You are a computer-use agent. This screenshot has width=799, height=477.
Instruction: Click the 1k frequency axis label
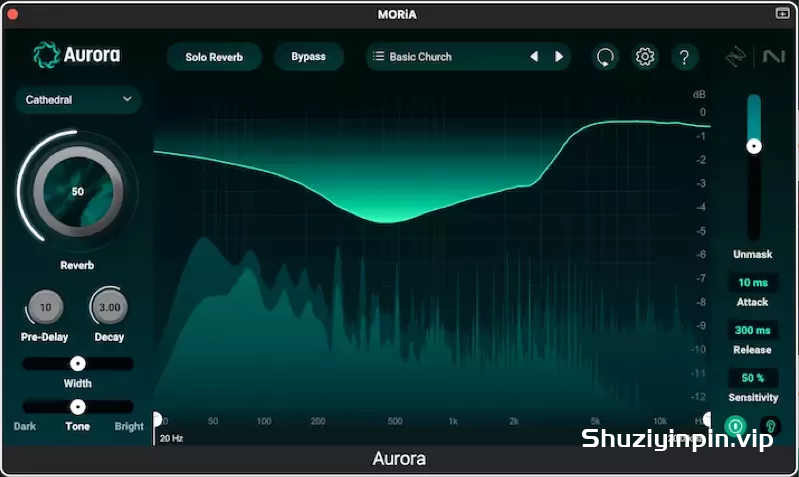(453, 421)
